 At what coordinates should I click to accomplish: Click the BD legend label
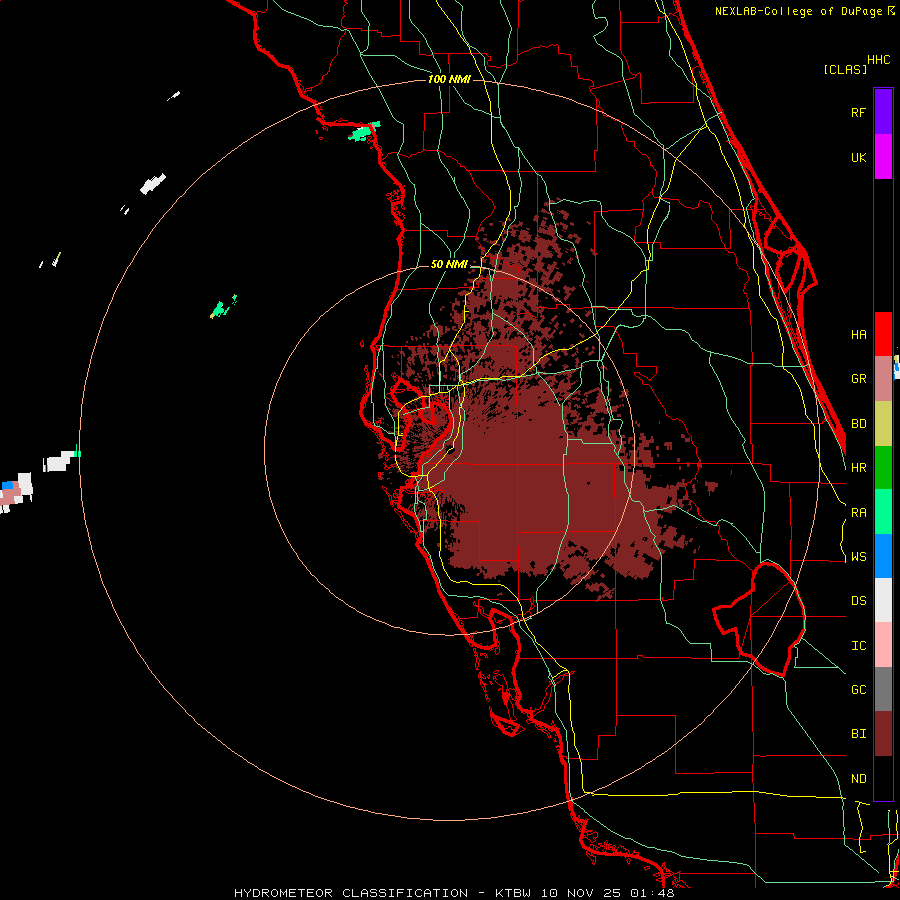click(858, 424)
